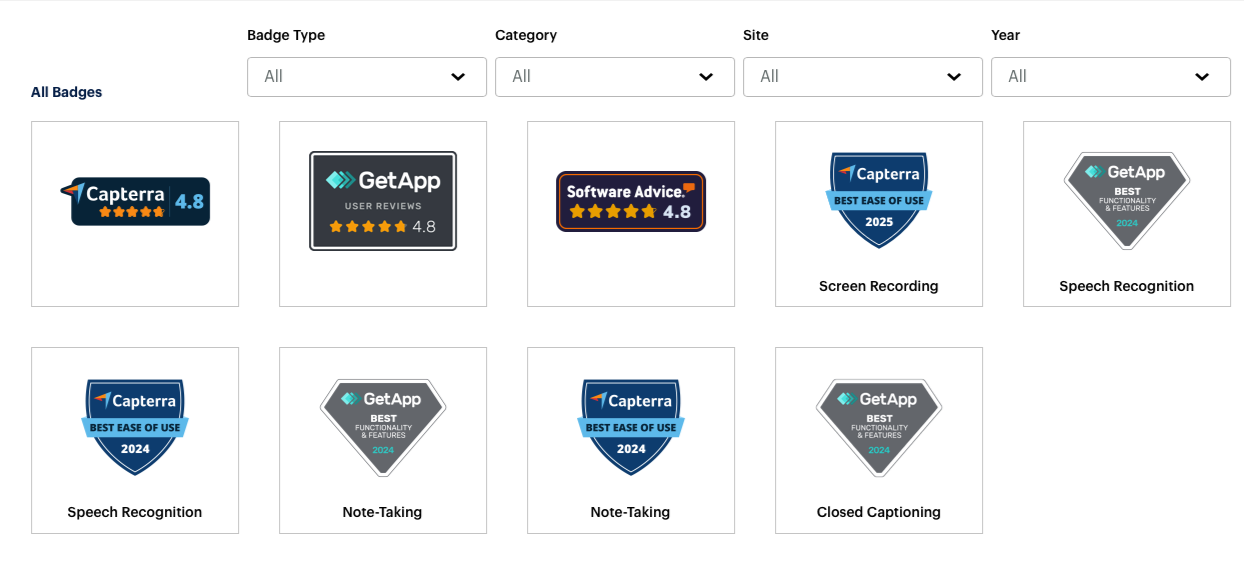Click the Screen Recording label

pyautogui.click(x=879, y=286)
